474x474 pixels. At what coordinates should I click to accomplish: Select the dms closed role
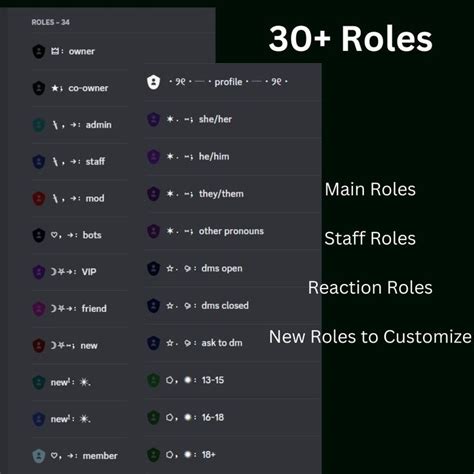(x=233, y=306)
